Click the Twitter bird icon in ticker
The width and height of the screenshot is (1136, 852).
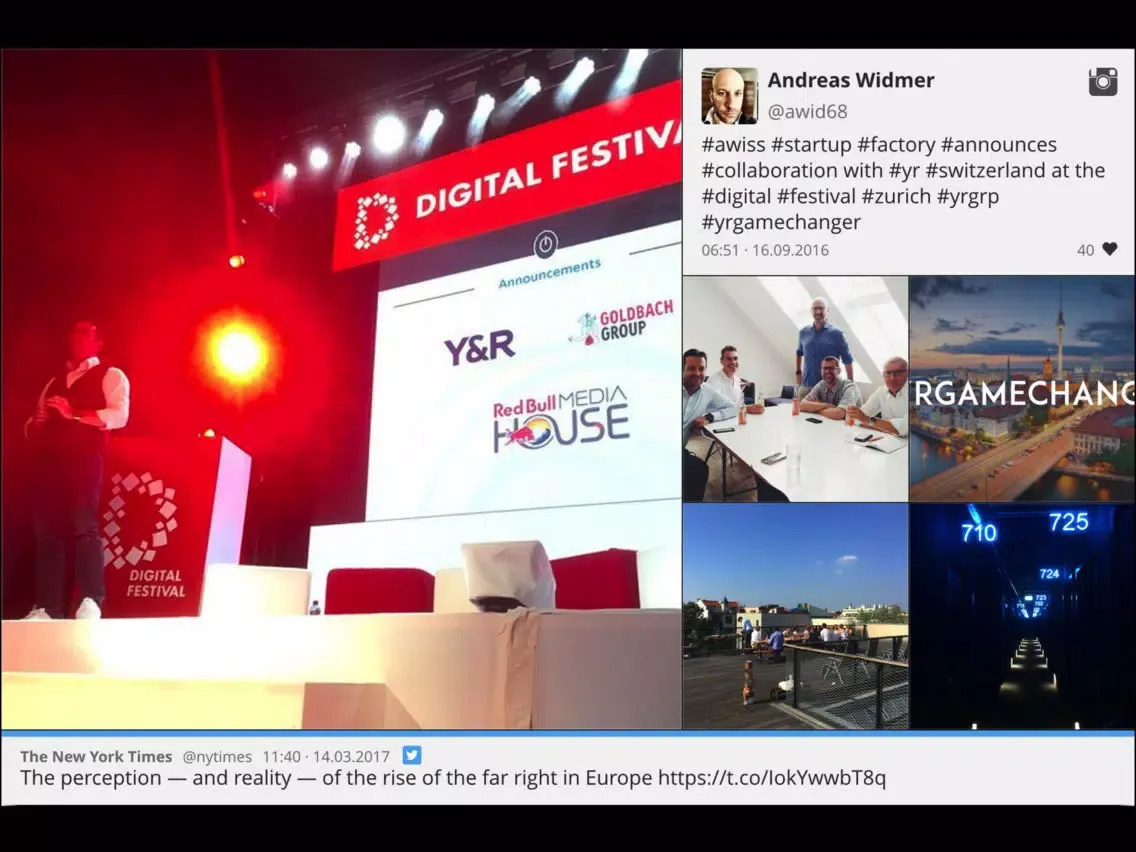click(412, 756)
